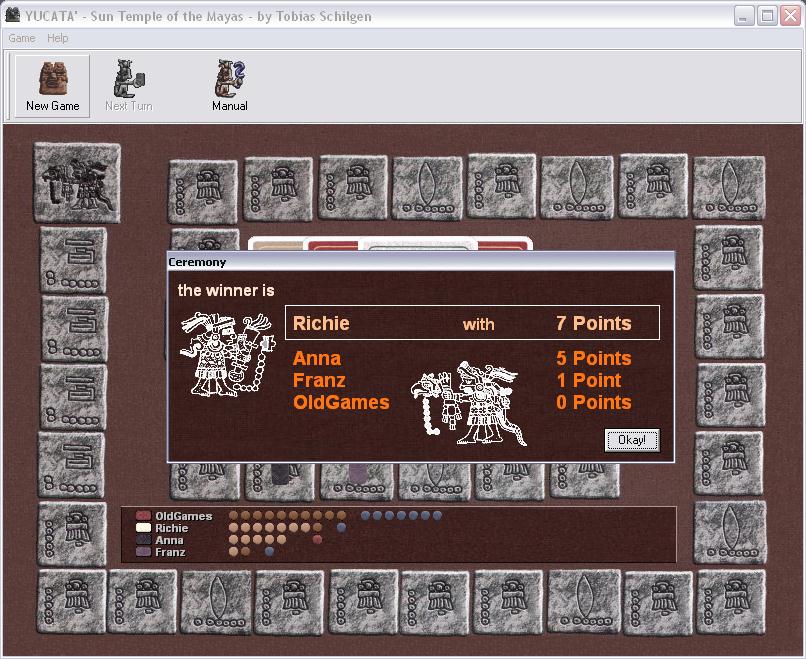This screenshot has width=806, height=659.
Task: Click the cream Richie color swatch in legend
Action: tap(143, 527)
